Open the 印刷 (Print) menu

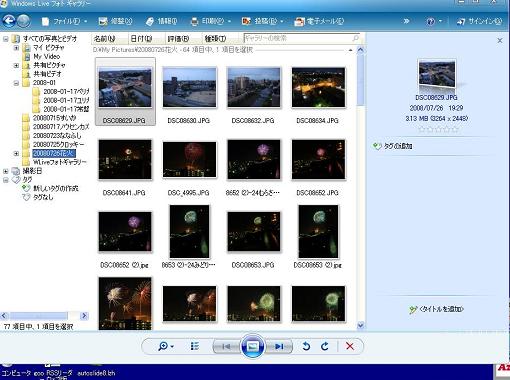coord(210,21)
